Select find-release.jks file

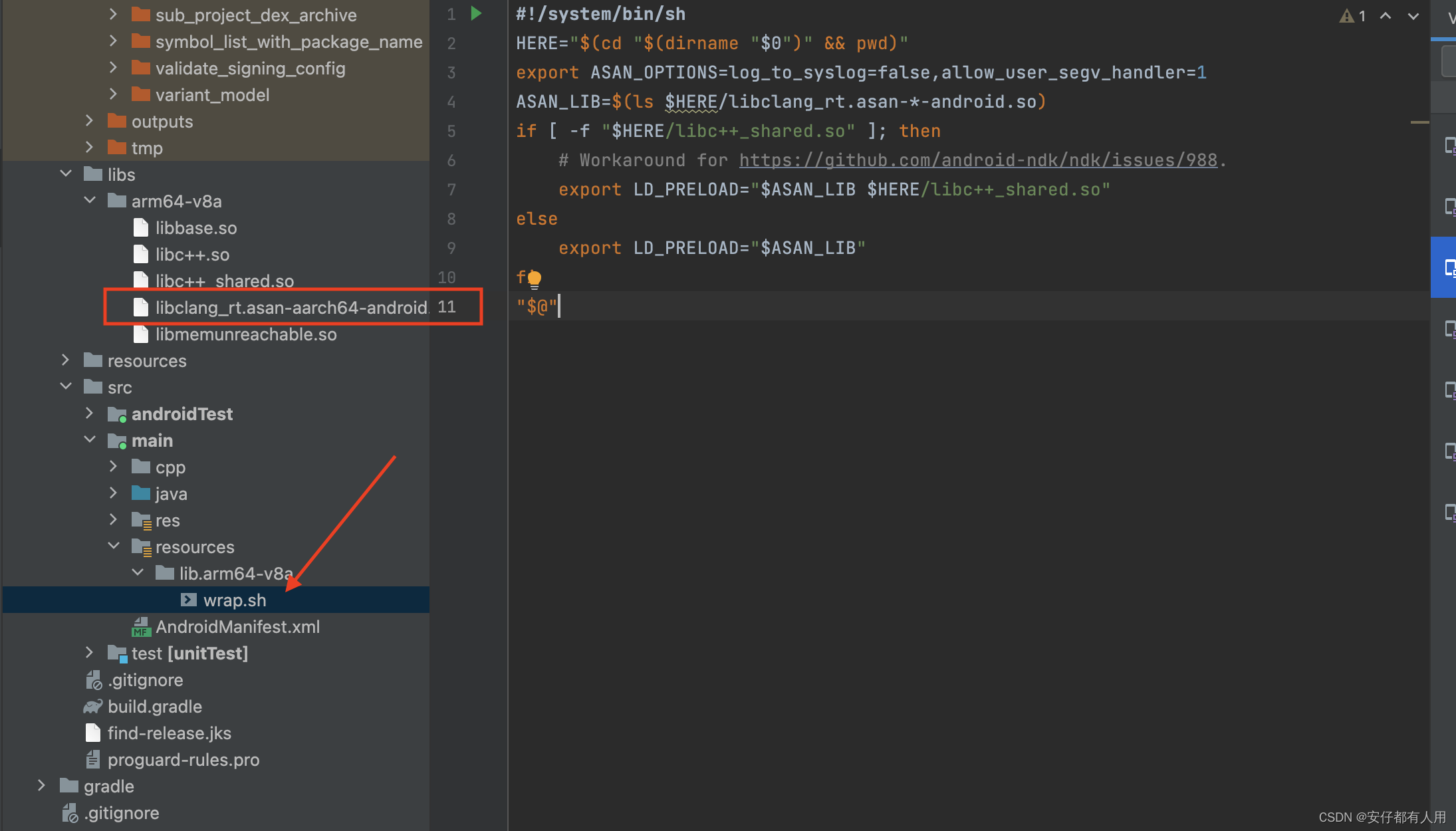click(169, 733)
